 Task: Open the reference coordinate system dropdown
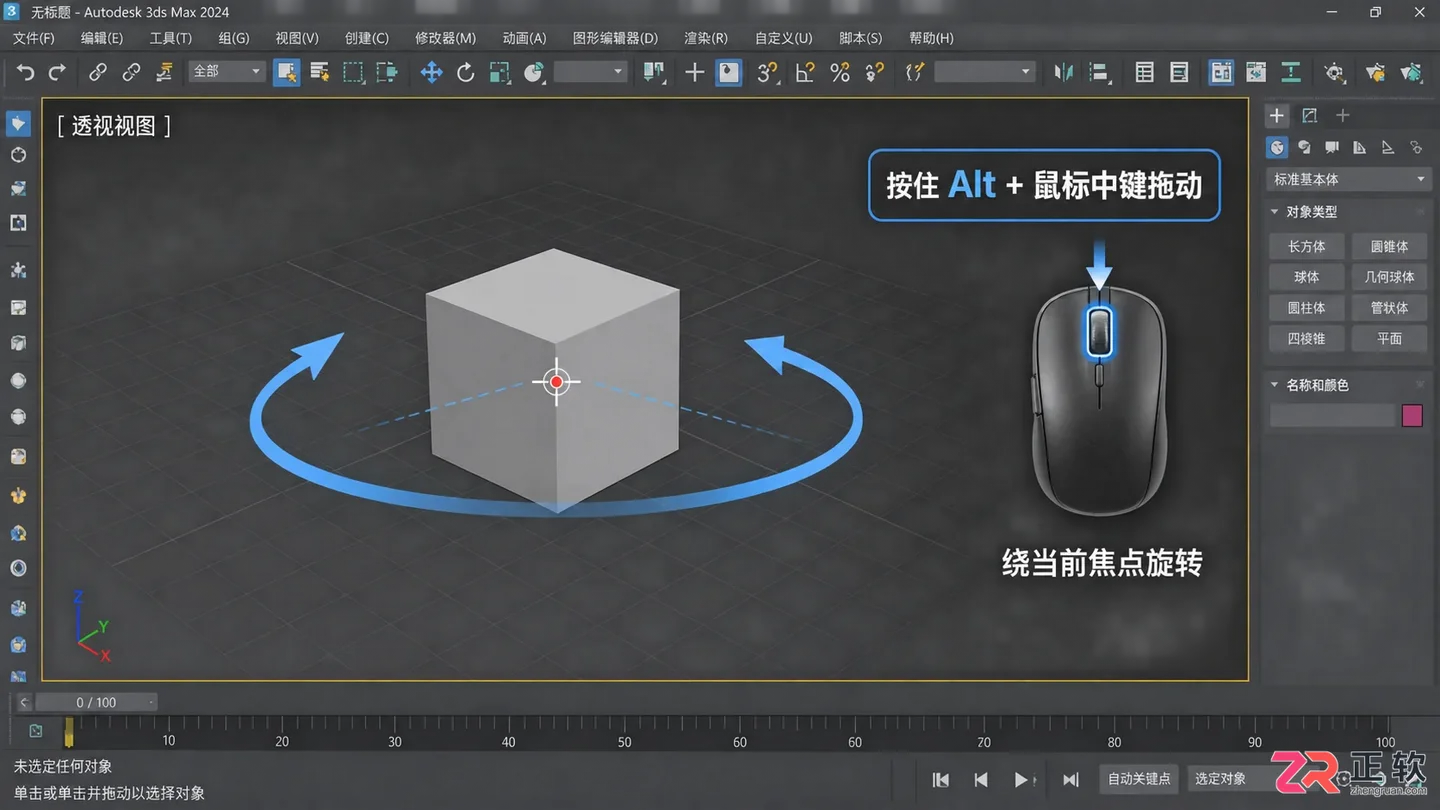click(x=590, y=71)
